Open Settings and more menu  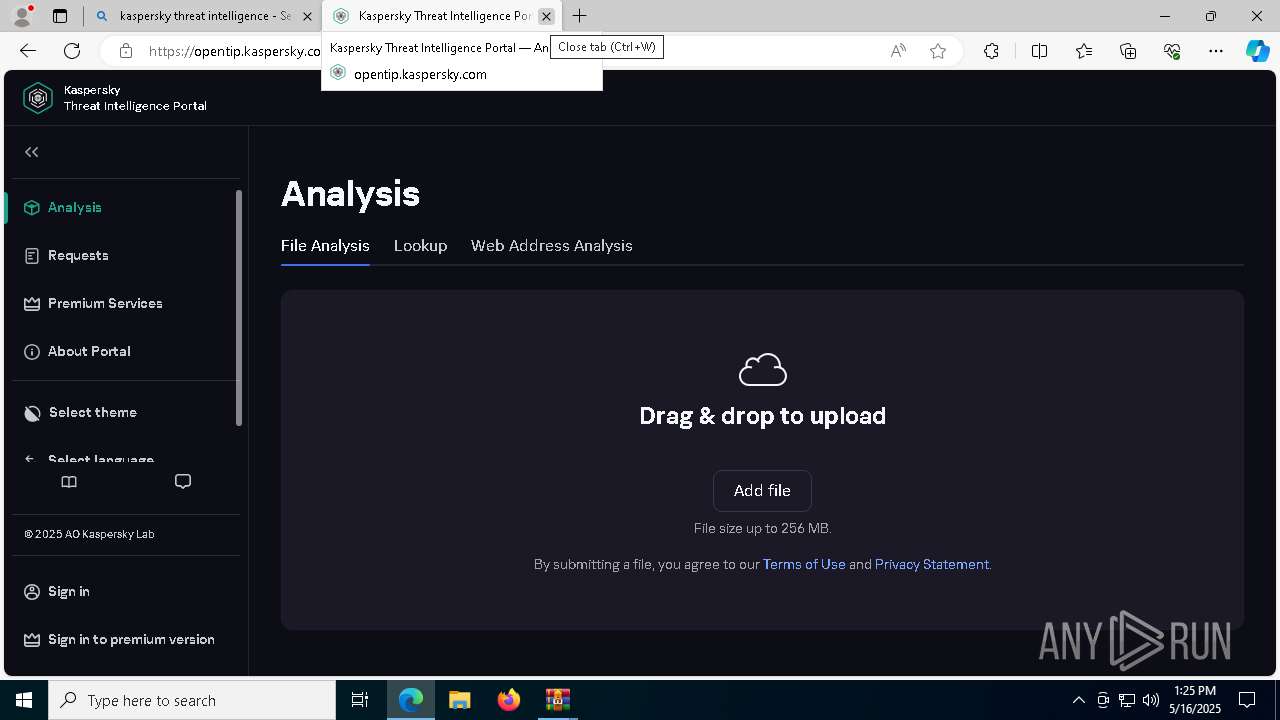point(1216,51)
